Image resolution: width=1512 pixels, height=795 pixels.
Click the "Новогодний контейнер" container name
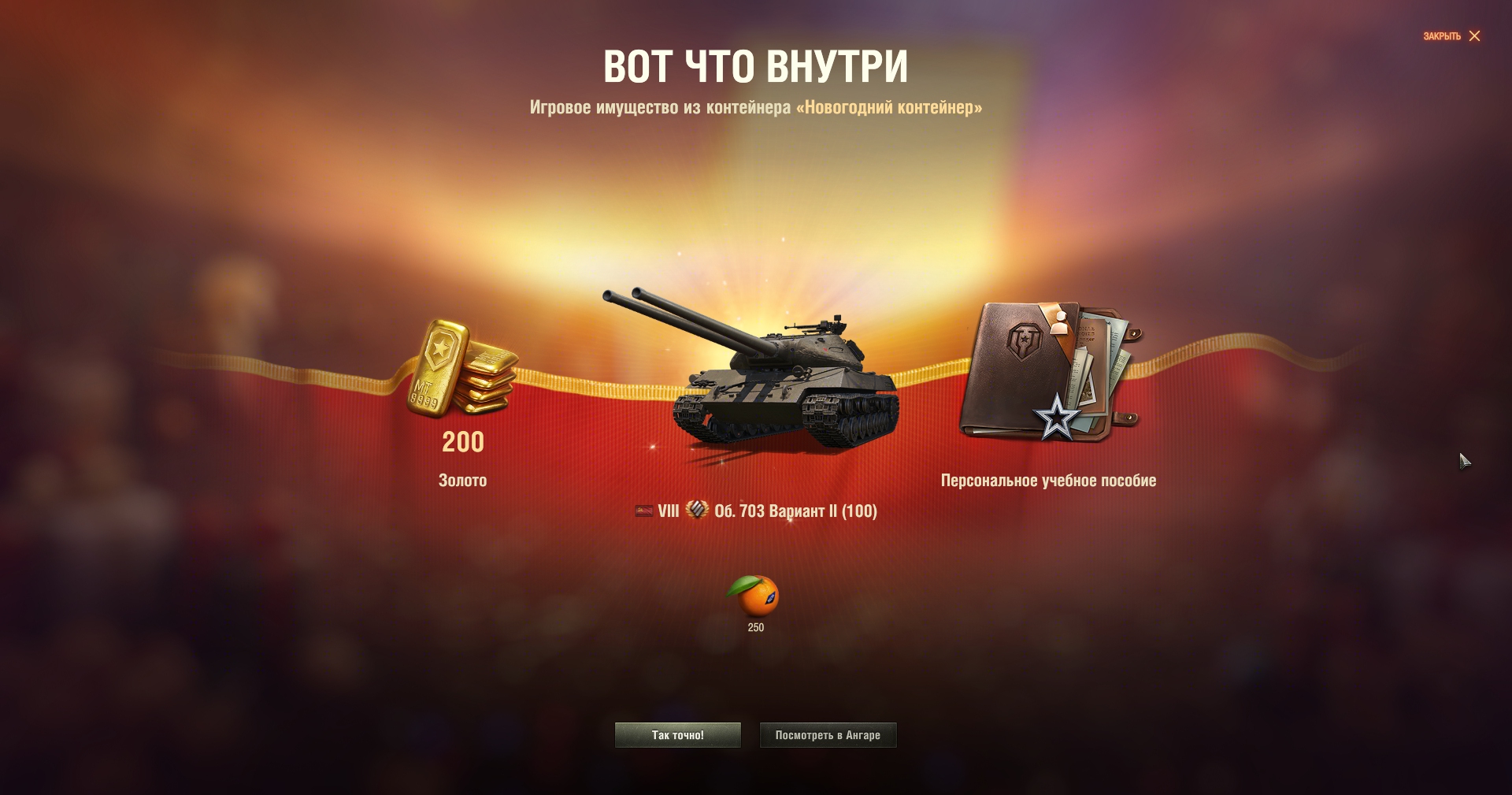pyautogui.click(x=889, y=107)
